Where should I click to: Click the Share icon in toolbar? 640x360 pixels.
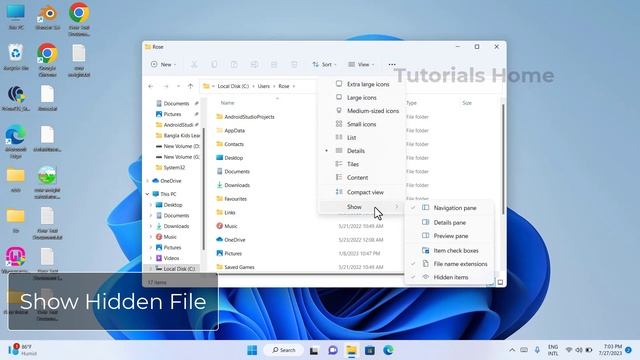tap(274, 64)
